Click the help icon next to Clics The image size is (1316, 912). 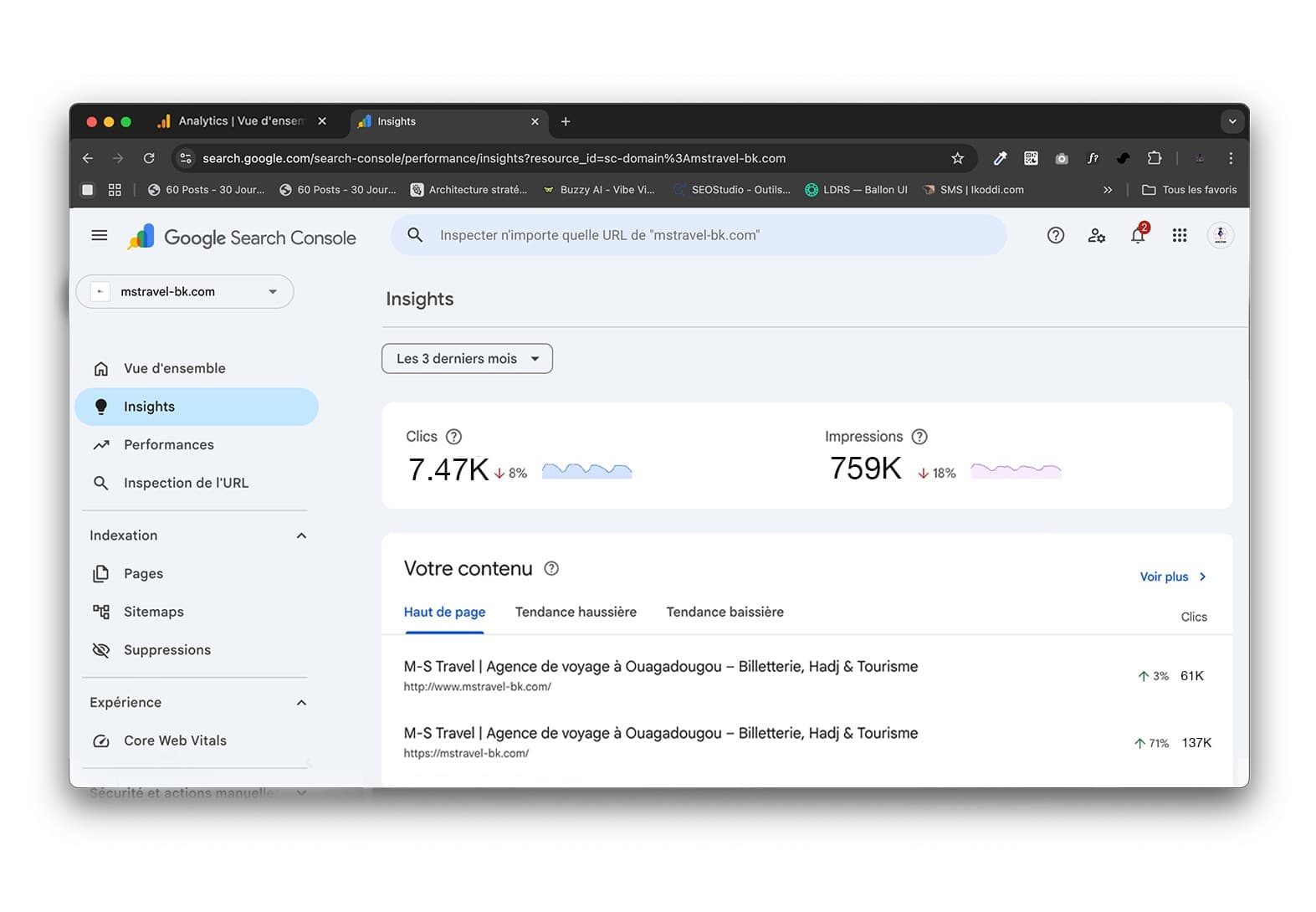(453, 437)
